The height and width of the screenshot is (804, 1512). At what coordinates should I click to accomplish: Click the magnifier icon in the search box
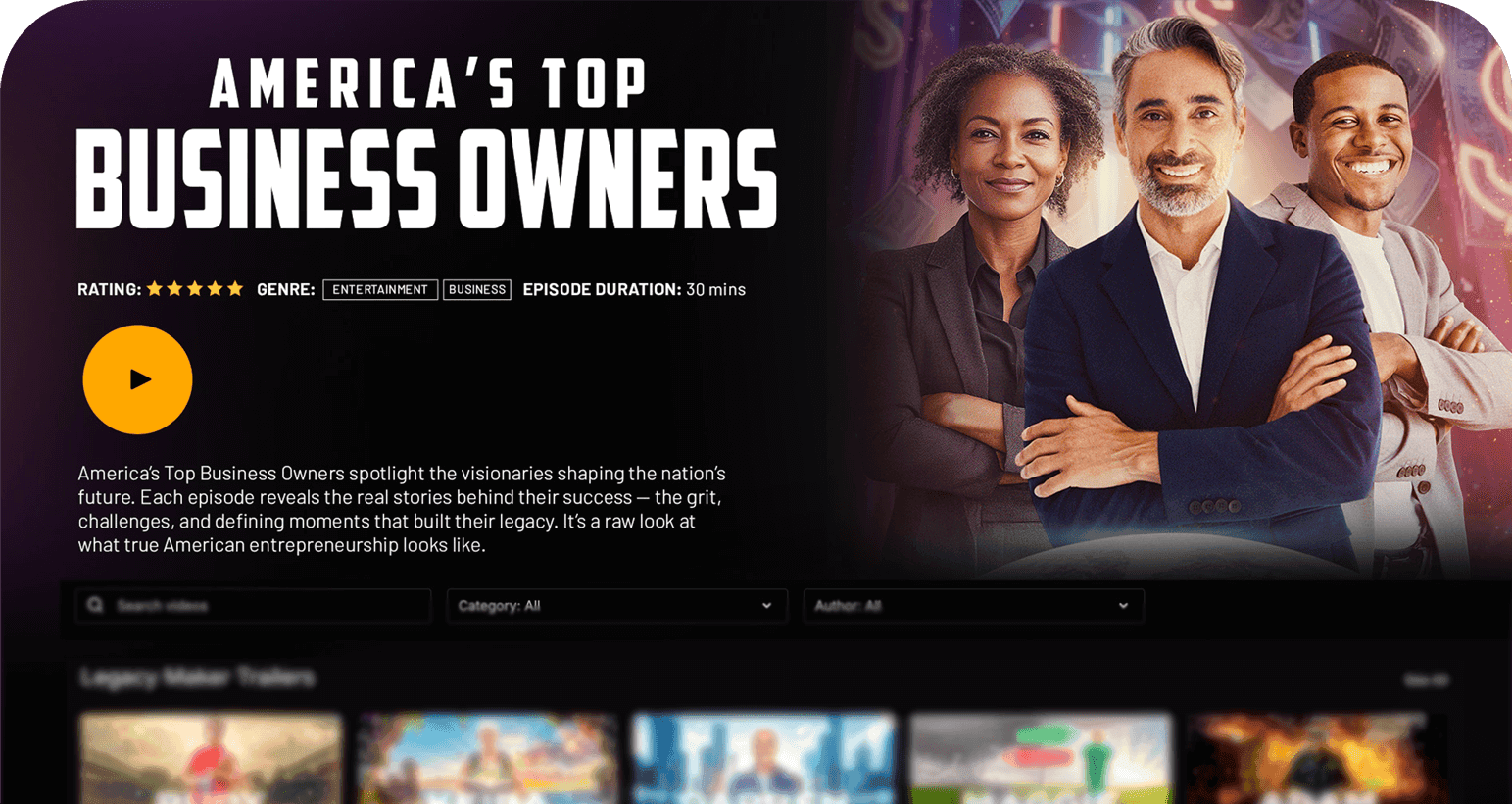tap(95, 605)
